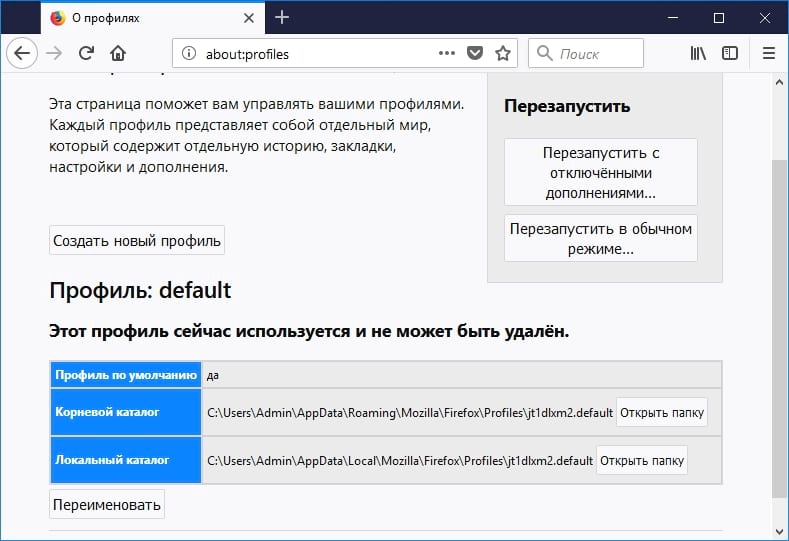The image size is (789, 541).
Task: Open the hamburger application menu
Action: [x=769, y=53]
